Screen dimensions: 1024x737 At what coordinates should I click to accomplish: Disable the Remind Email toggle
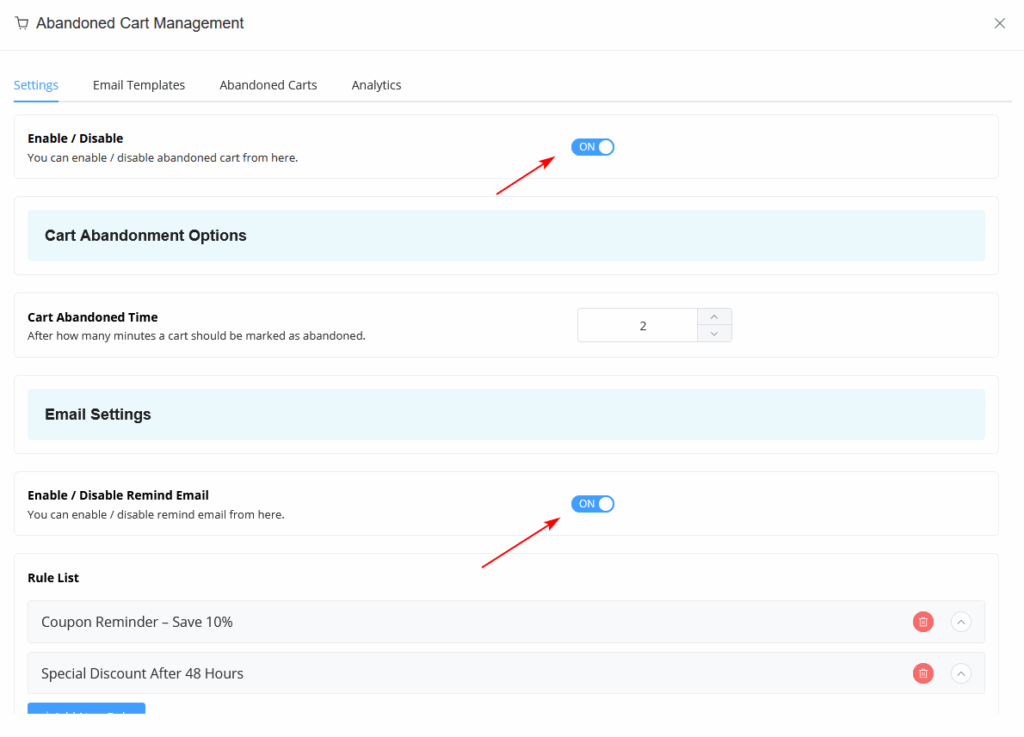(x=592, y=504)
